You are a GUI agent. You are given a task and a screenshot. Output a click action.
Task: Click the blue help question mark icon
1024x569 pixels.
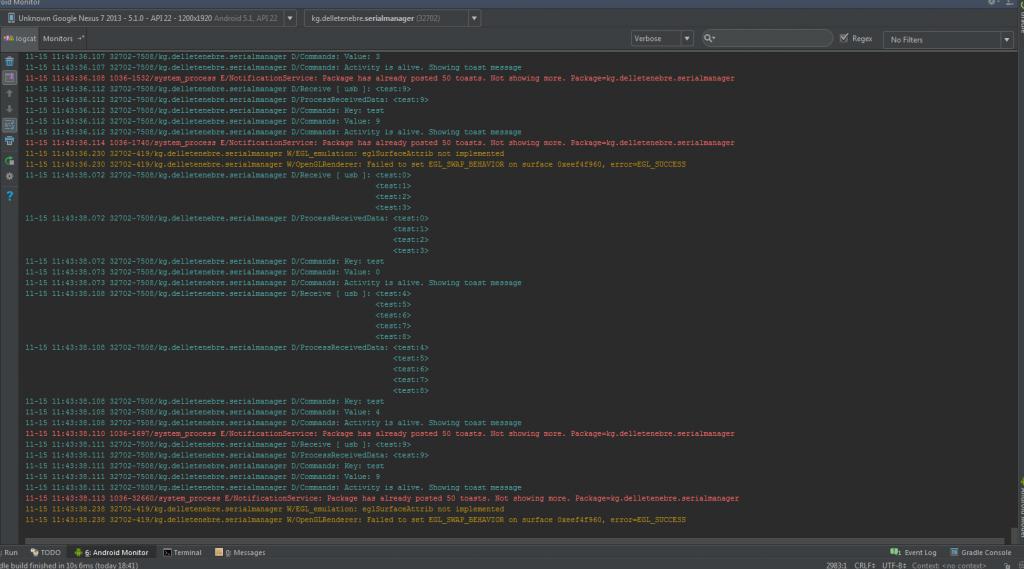(x=9, y=195)
